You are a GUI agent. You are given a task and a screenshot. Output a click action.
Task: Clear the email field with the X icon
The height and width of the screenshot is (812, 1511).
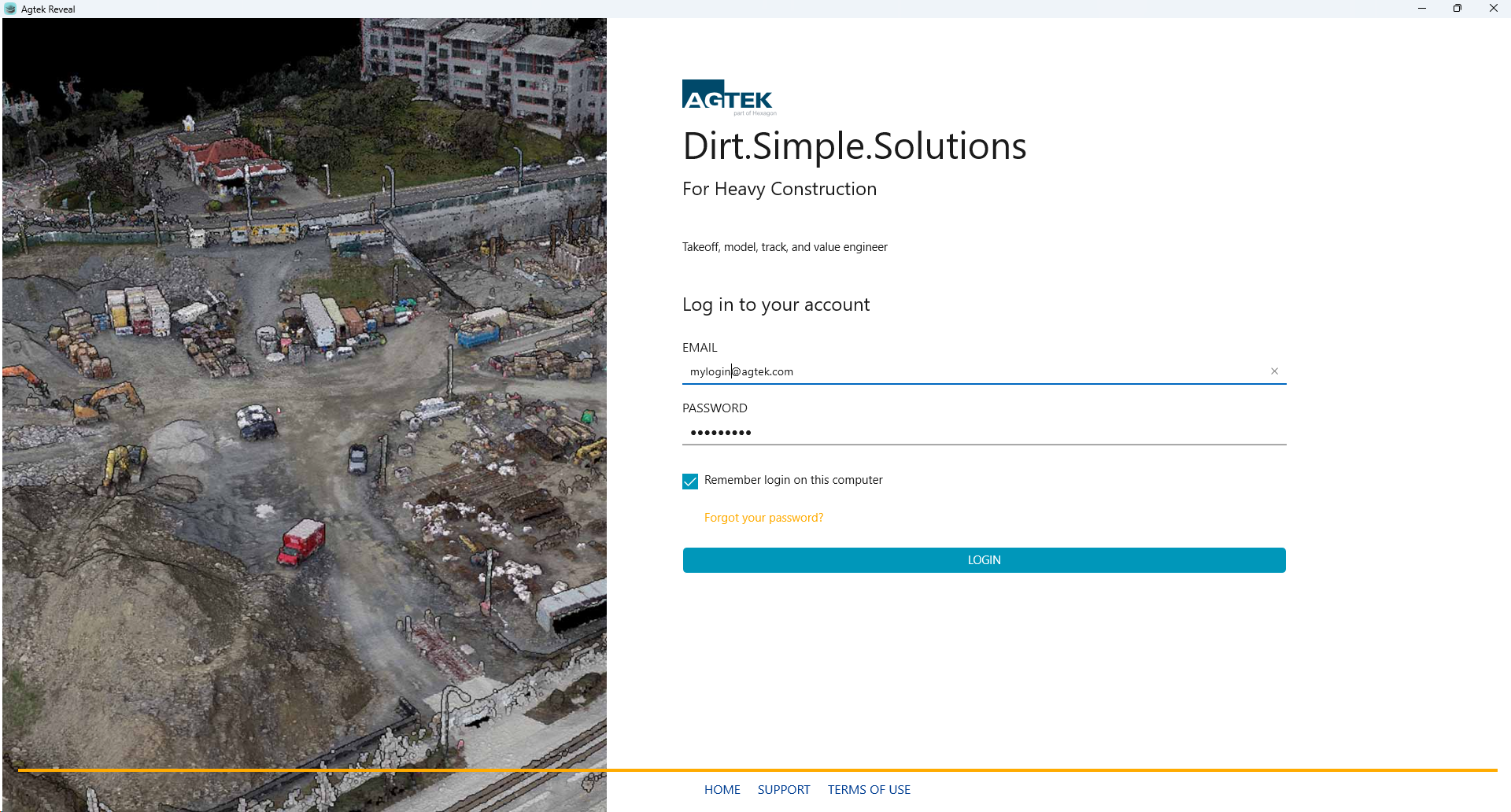click(x=1274, y=371)
